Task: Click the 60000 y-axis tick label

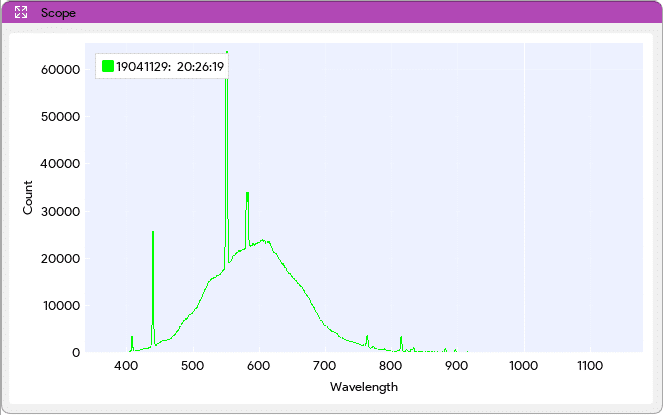Action: pyautogui.click(x=59, y=69)
